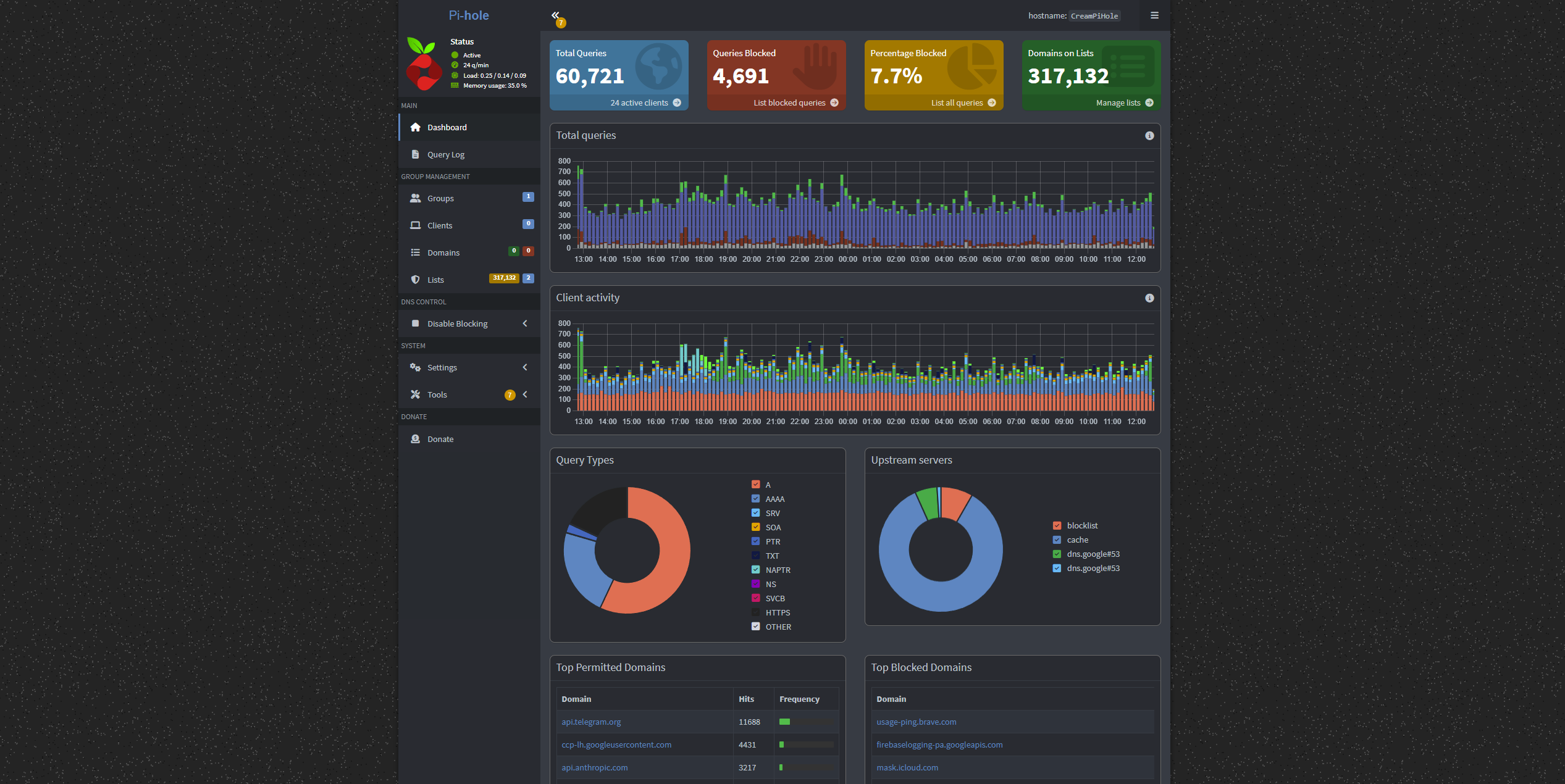Toggle the AAAA query type checkbox
This screenshot has height=784, width=1565.
click(x=755, y=499)
